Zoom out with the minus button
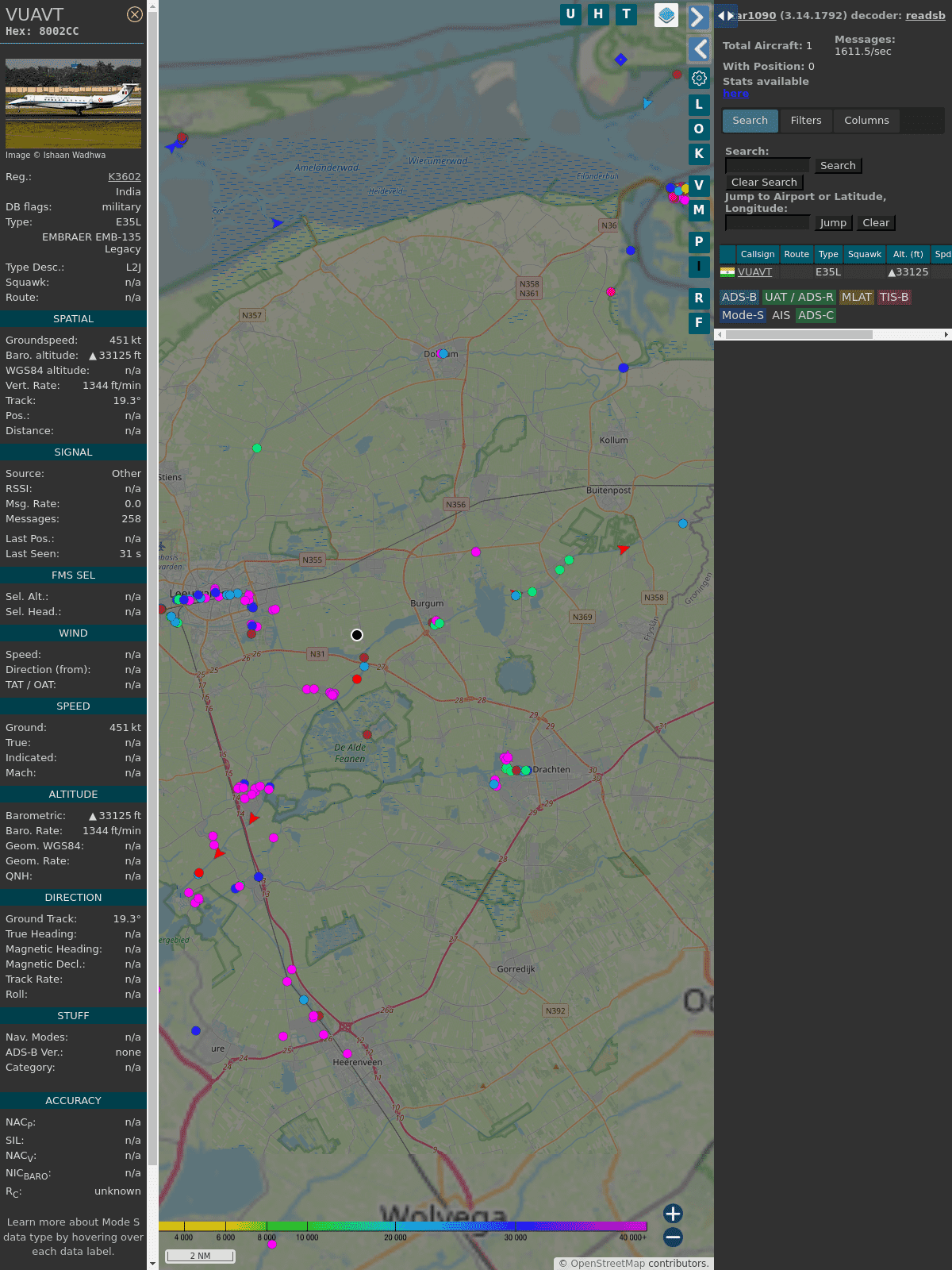 pos(673,1237)
